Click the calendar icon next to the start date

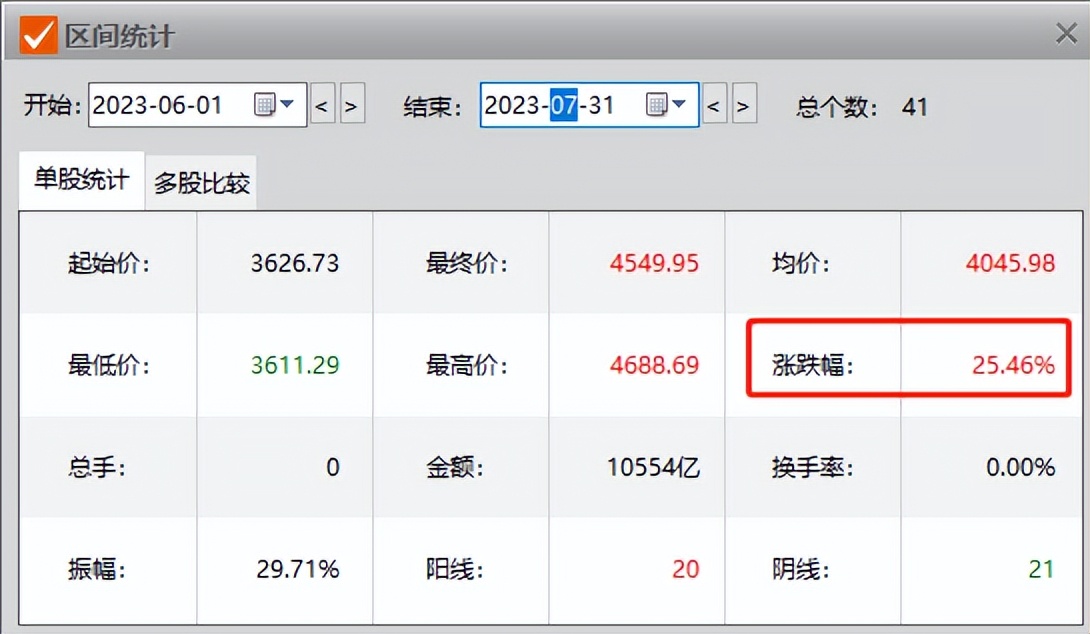point(262,105)
